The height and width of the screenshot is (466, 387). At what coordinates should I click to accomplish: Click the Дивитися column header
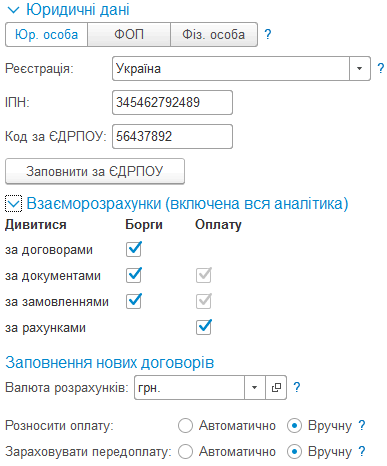point(36,225)
